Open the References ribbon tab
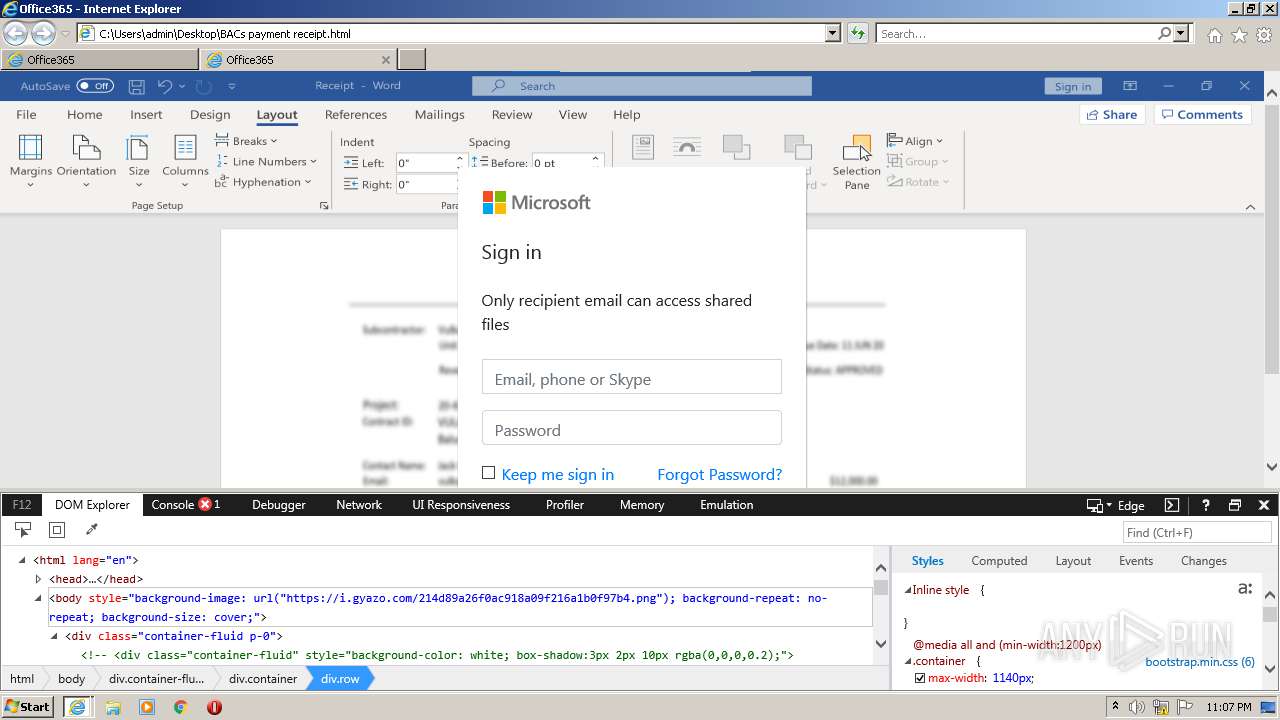1280x720 pixels. 356,114
